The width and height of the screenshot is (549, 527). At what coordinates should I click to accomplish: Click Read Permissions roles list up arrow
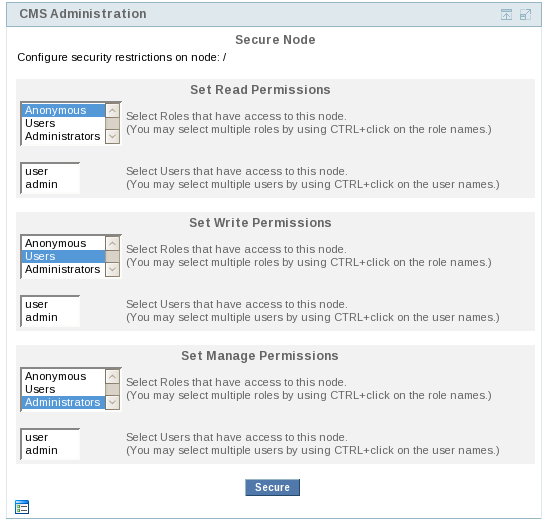[x=112, y=111]
